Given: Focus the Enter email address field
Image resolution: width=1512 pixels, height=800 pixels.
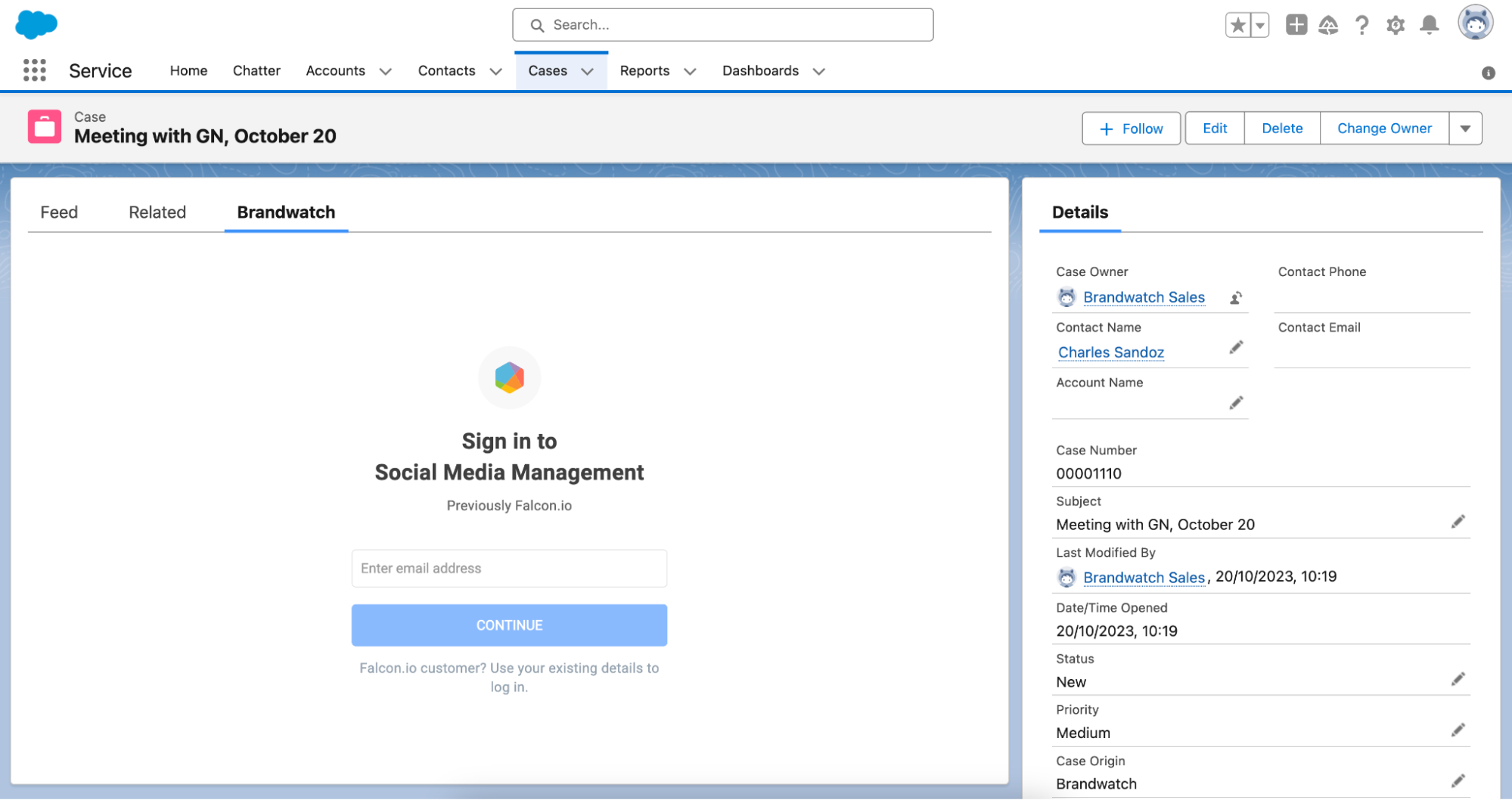Looking at the screenshot, I should pyautogui.click(x=509, y=569).
